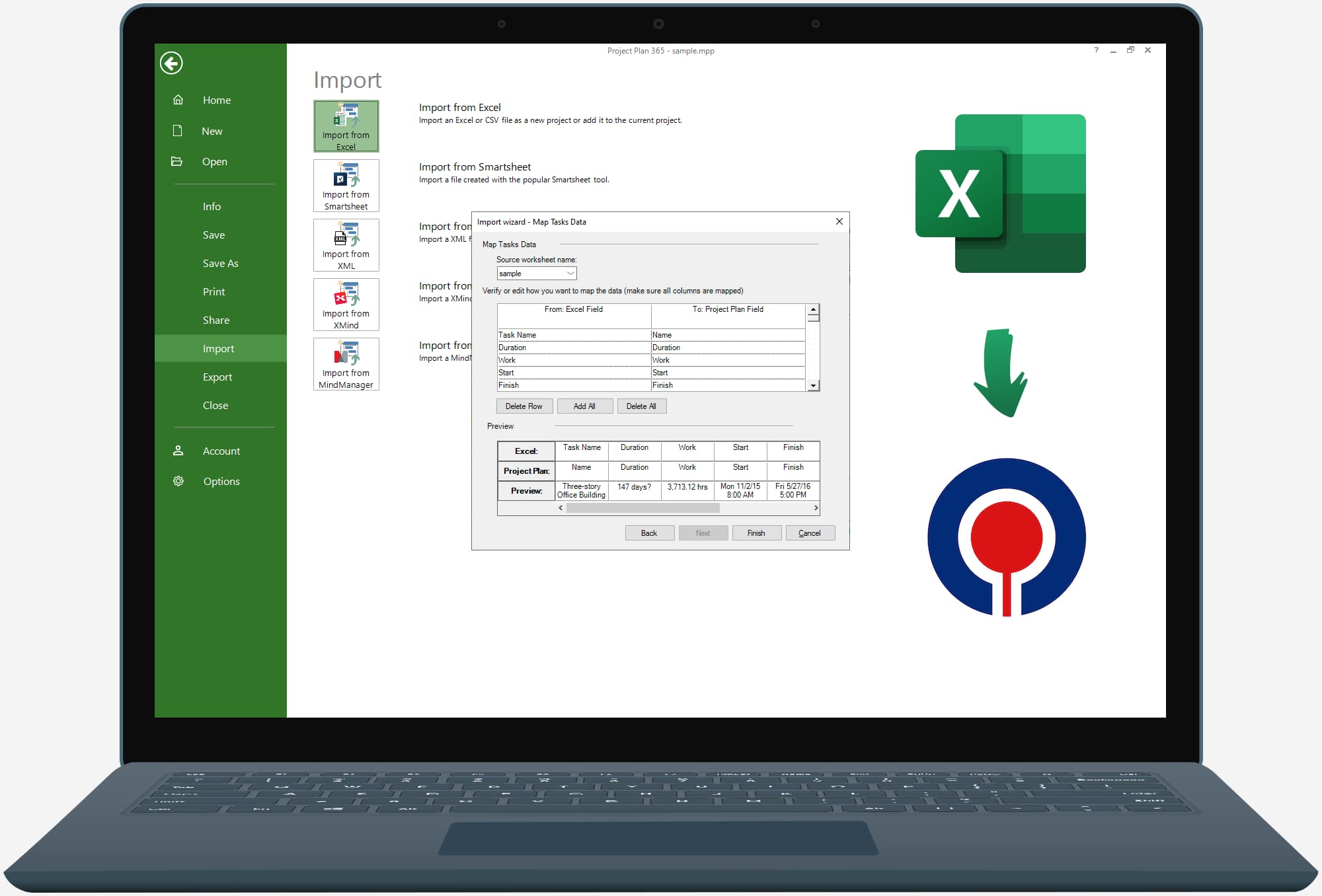The width and height of the screenshot is (1322, 896).
Task: Click the Open file icon
Action: pyautogui.click(x=178, y=161)
